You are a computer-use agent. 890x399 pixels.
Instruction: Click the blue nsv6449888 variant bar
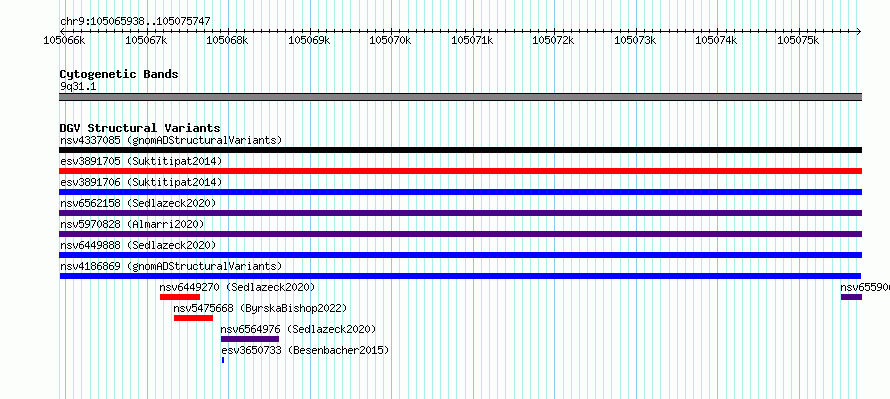point(460,255)
